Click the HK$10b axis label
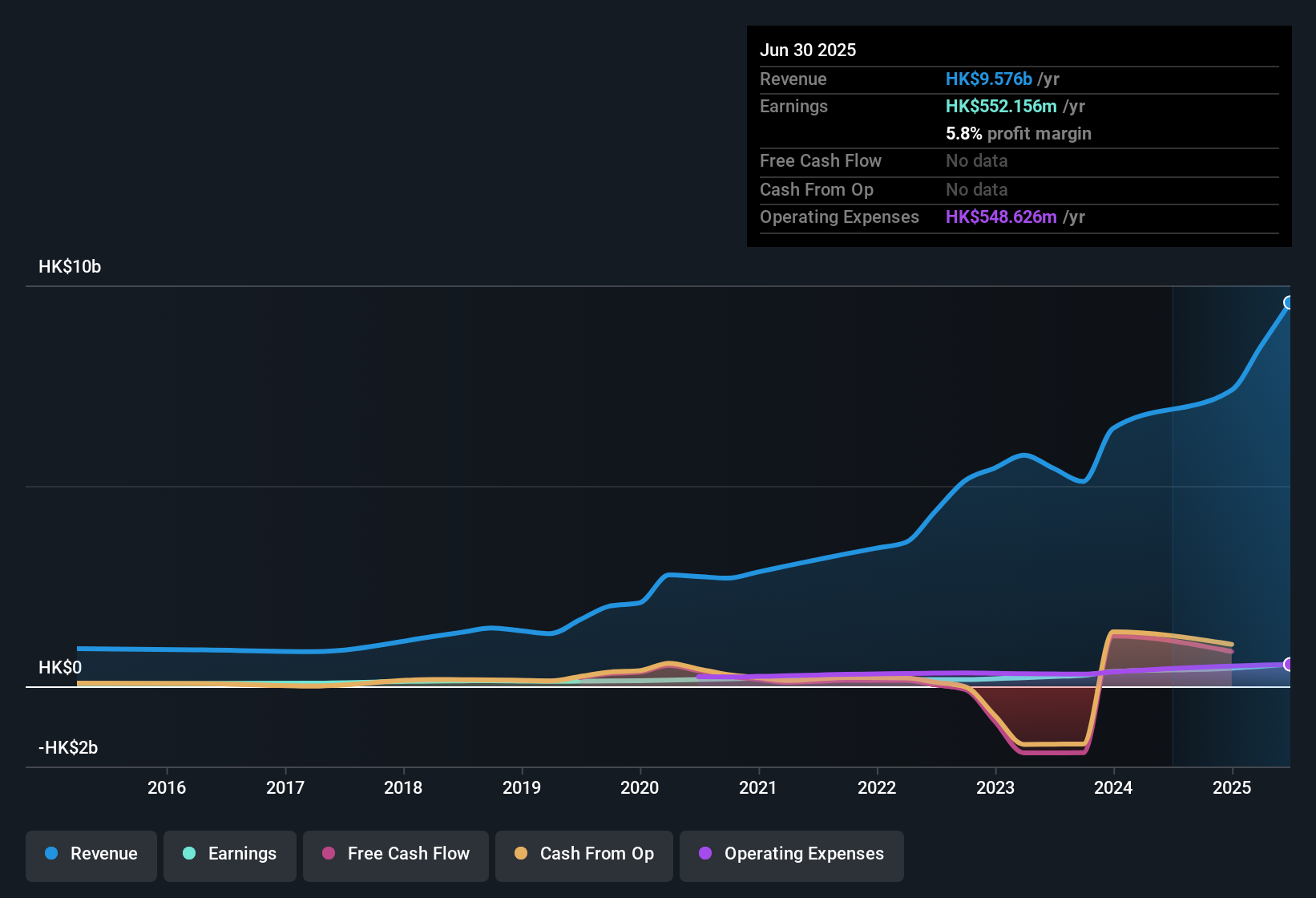 pos(69,266)
